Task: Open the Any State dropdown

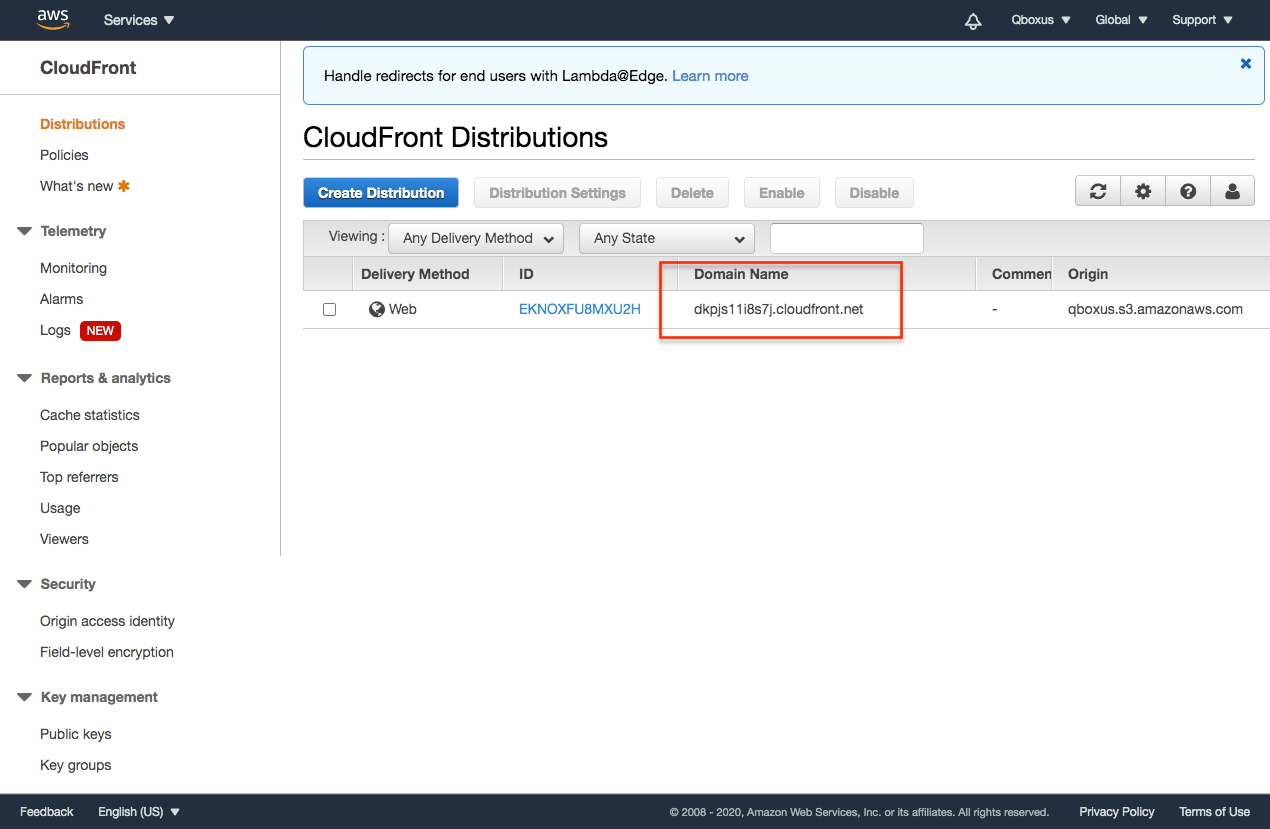Action: (667, 238)
